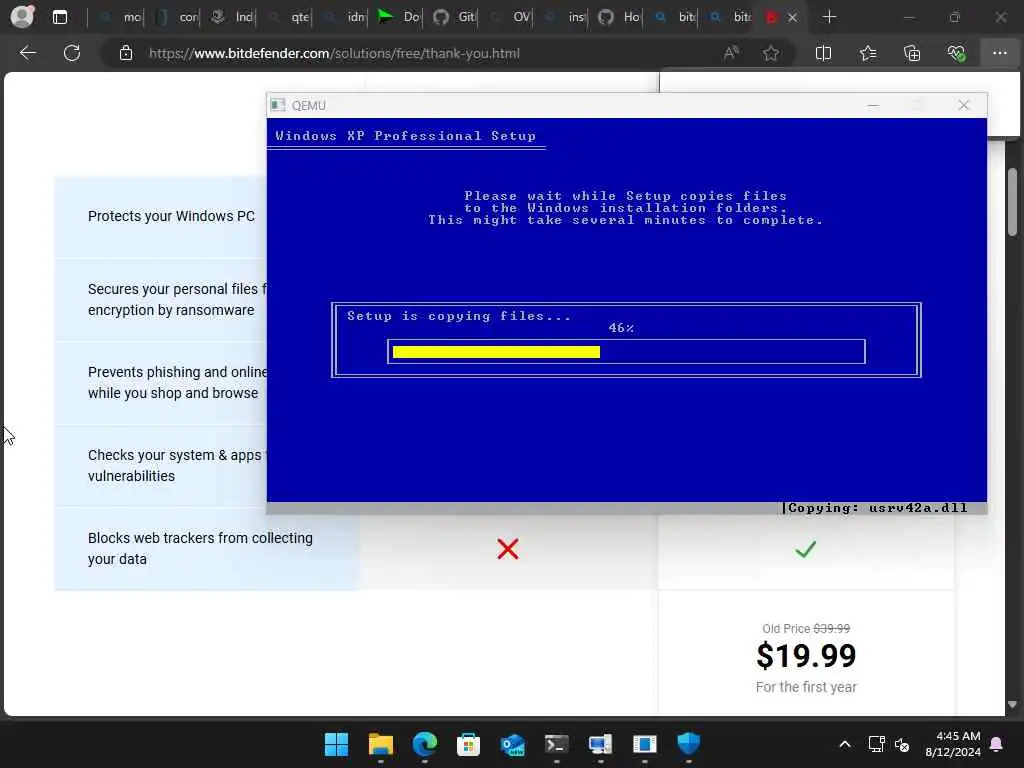Open the split screen icon
1024x768 pixels.
[824, 53]
